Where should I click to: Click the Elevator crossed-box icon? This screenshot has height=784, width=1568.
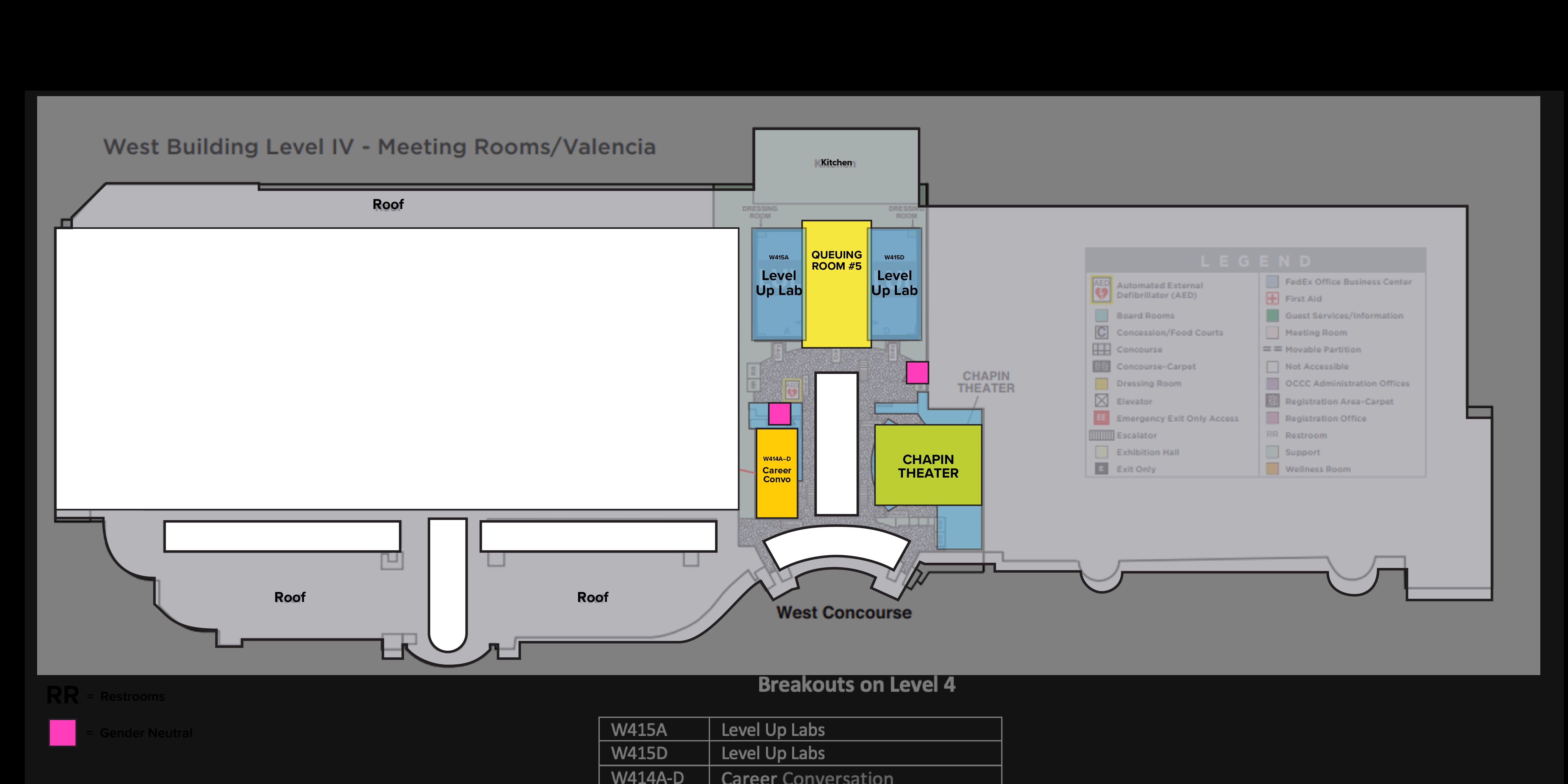[1101, 400]
